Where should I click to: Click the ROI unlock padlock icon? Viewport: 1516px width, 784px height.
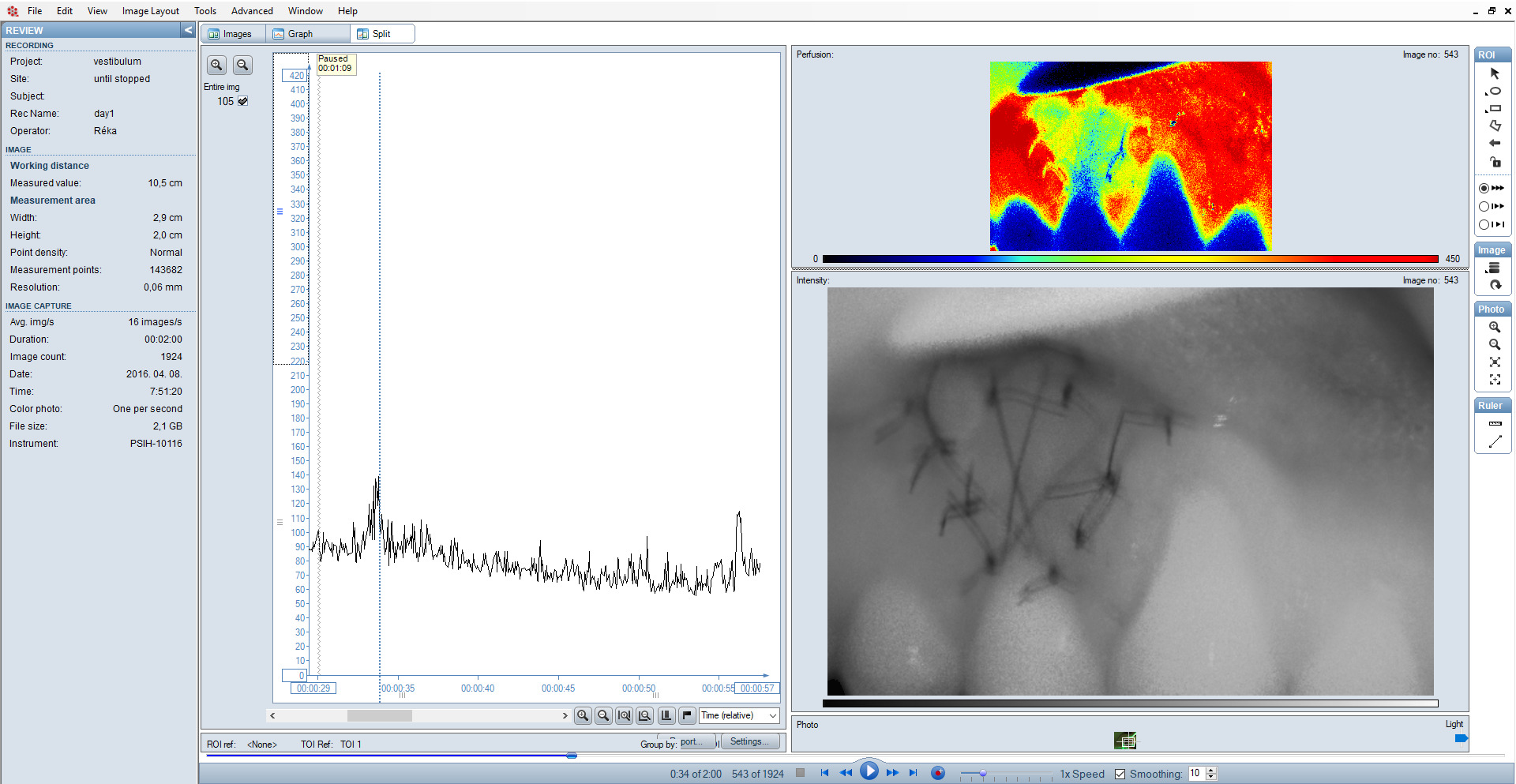point(1494,162)
